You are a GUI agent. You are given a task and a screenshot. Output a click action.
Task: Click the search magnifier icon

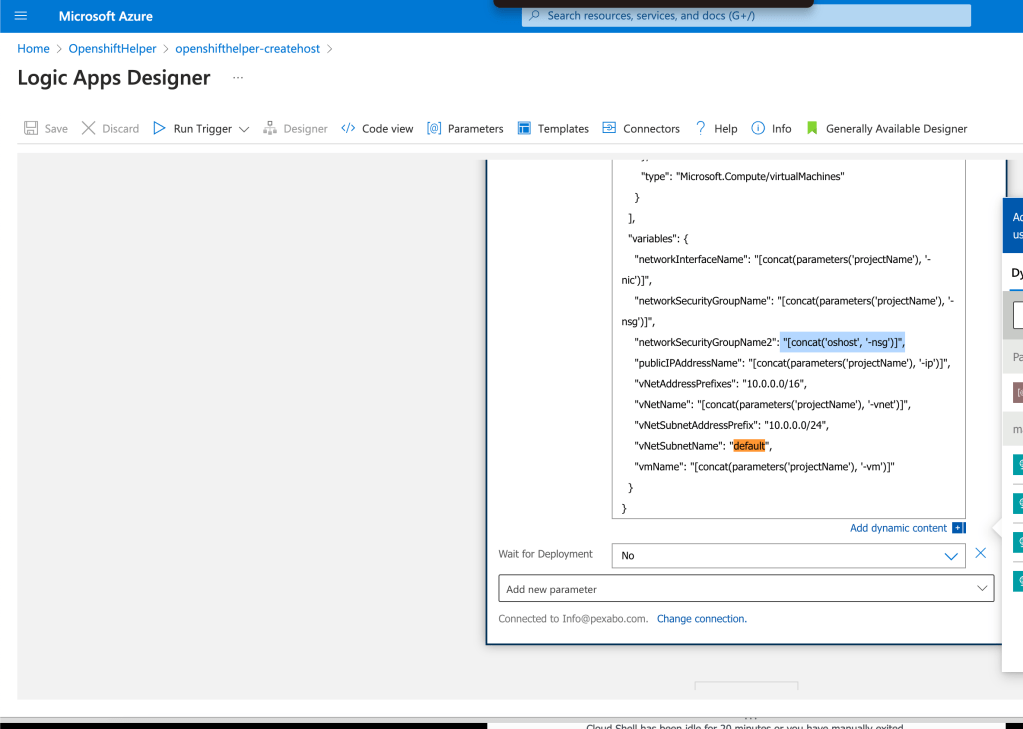click(534, 15)
